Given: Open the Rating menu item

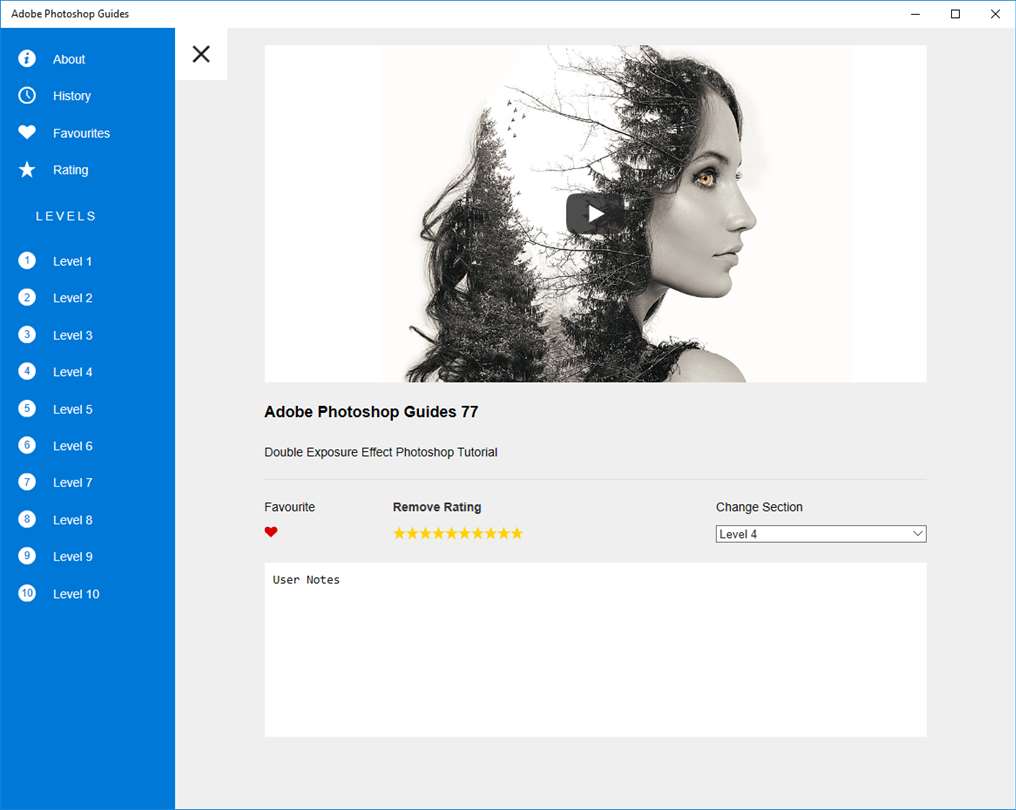Looking at the screenshot, I should click(x=71, y=170).
